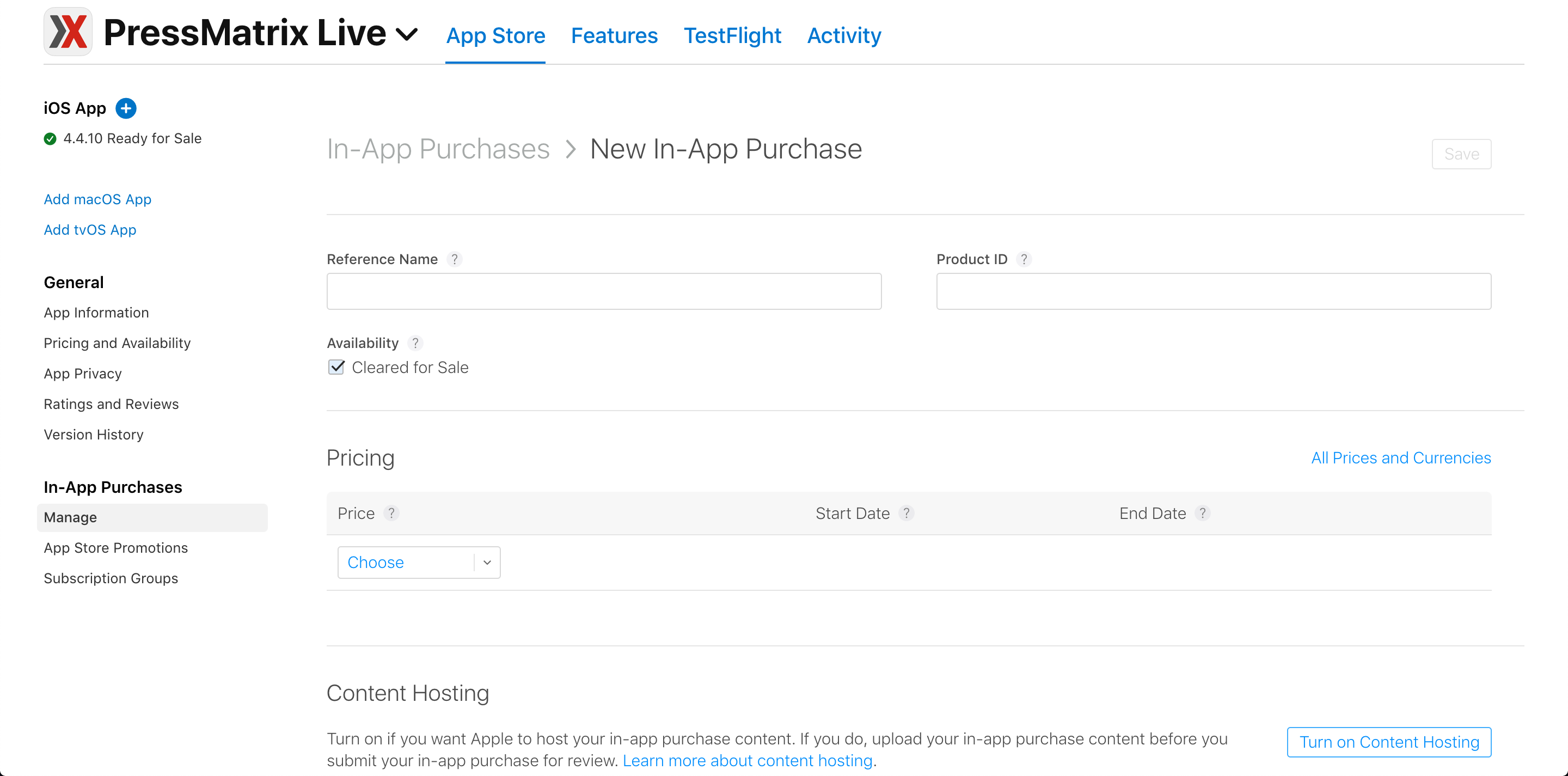Open Pricing and Availability in sidebar
Viewport: 1568px width, 776px height.
pyautogui.click(x=117, y=343)
